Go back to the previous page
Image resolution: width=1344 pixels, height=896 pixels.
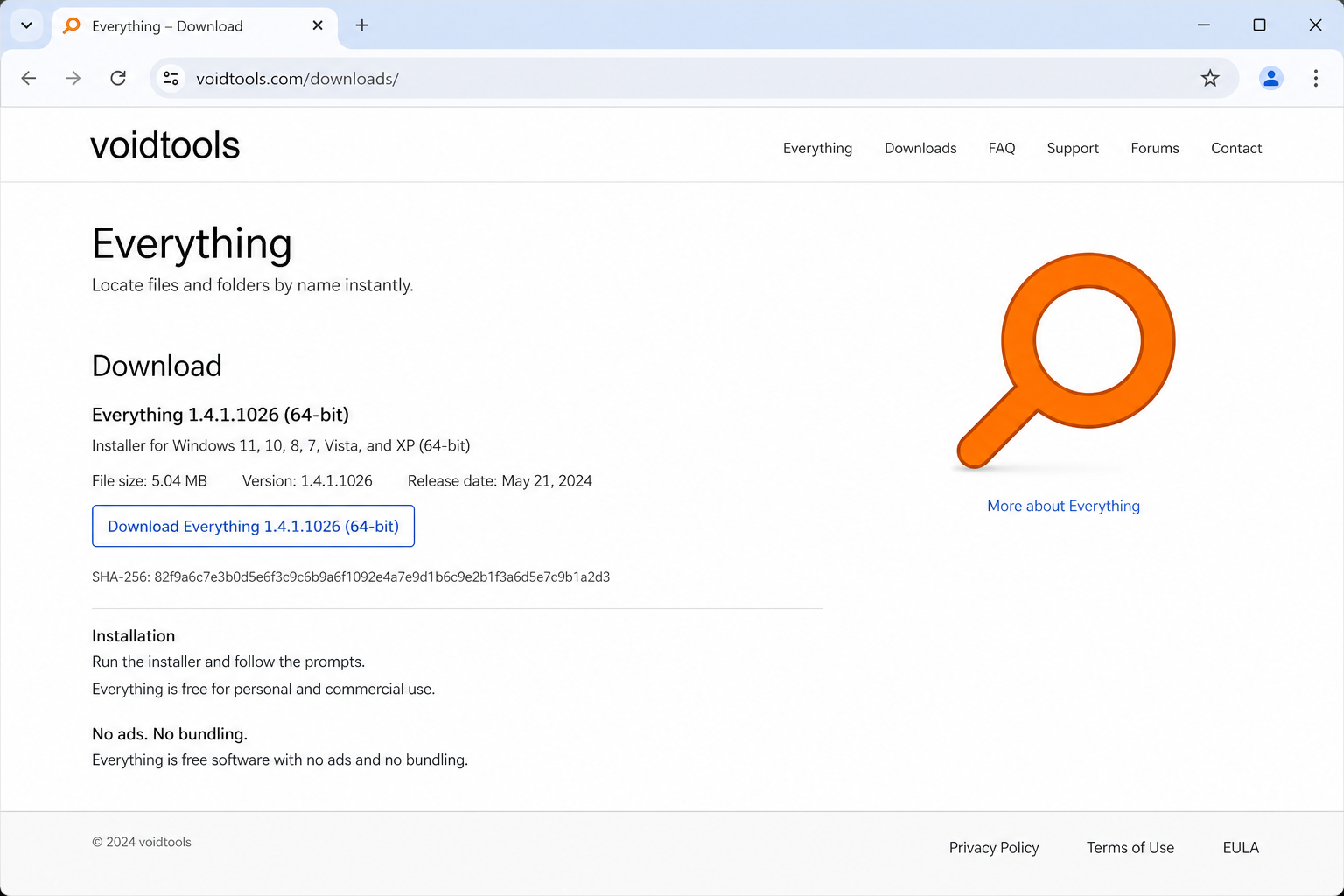pyautogui.click(x=29, y=79)
